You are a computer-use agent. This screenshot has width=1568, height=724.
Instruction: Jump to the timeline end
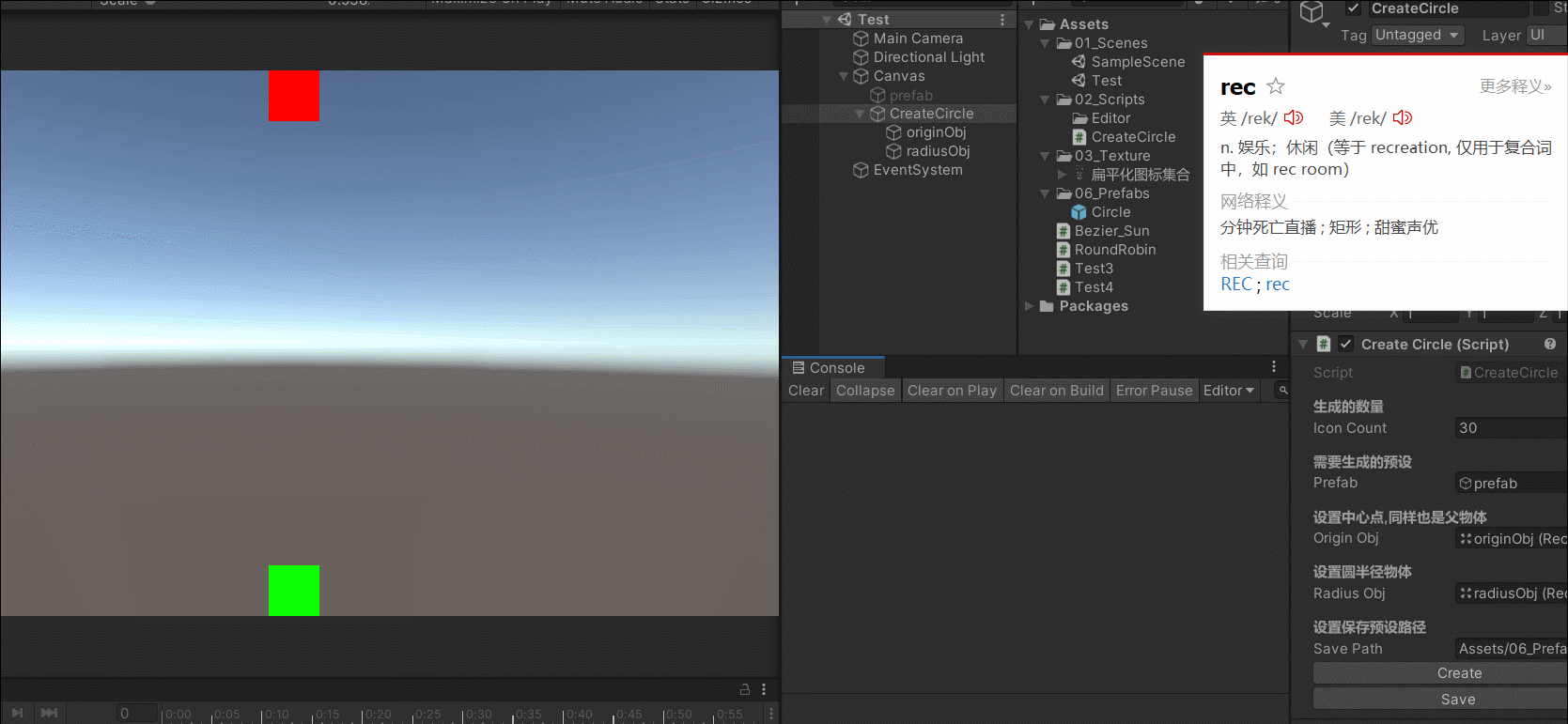coord(49,713)
